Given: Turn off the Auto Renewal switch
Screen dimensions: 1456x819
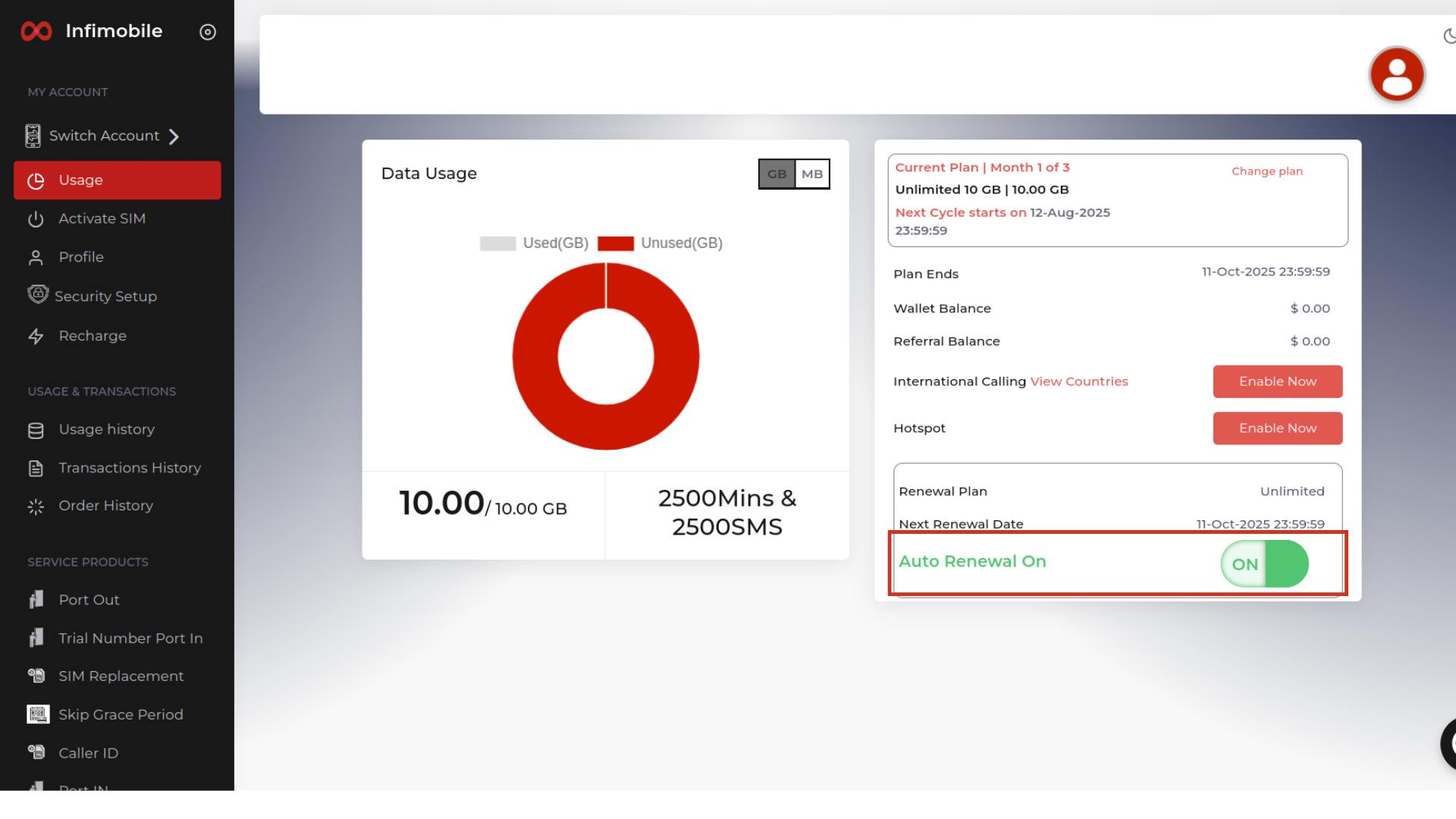Looking at the screenshot, I should tap(1264, 564).
